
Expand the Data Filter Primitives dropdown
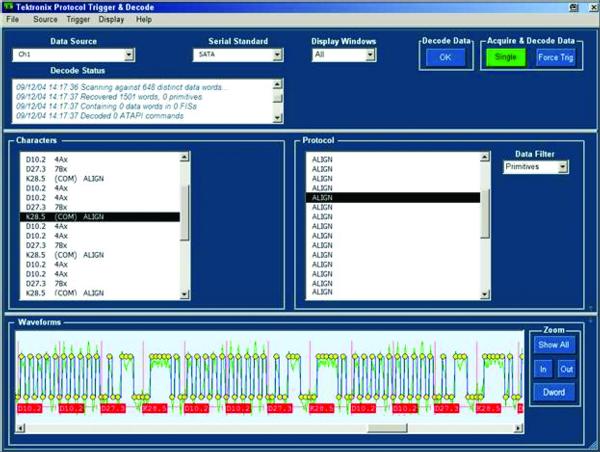563,167
